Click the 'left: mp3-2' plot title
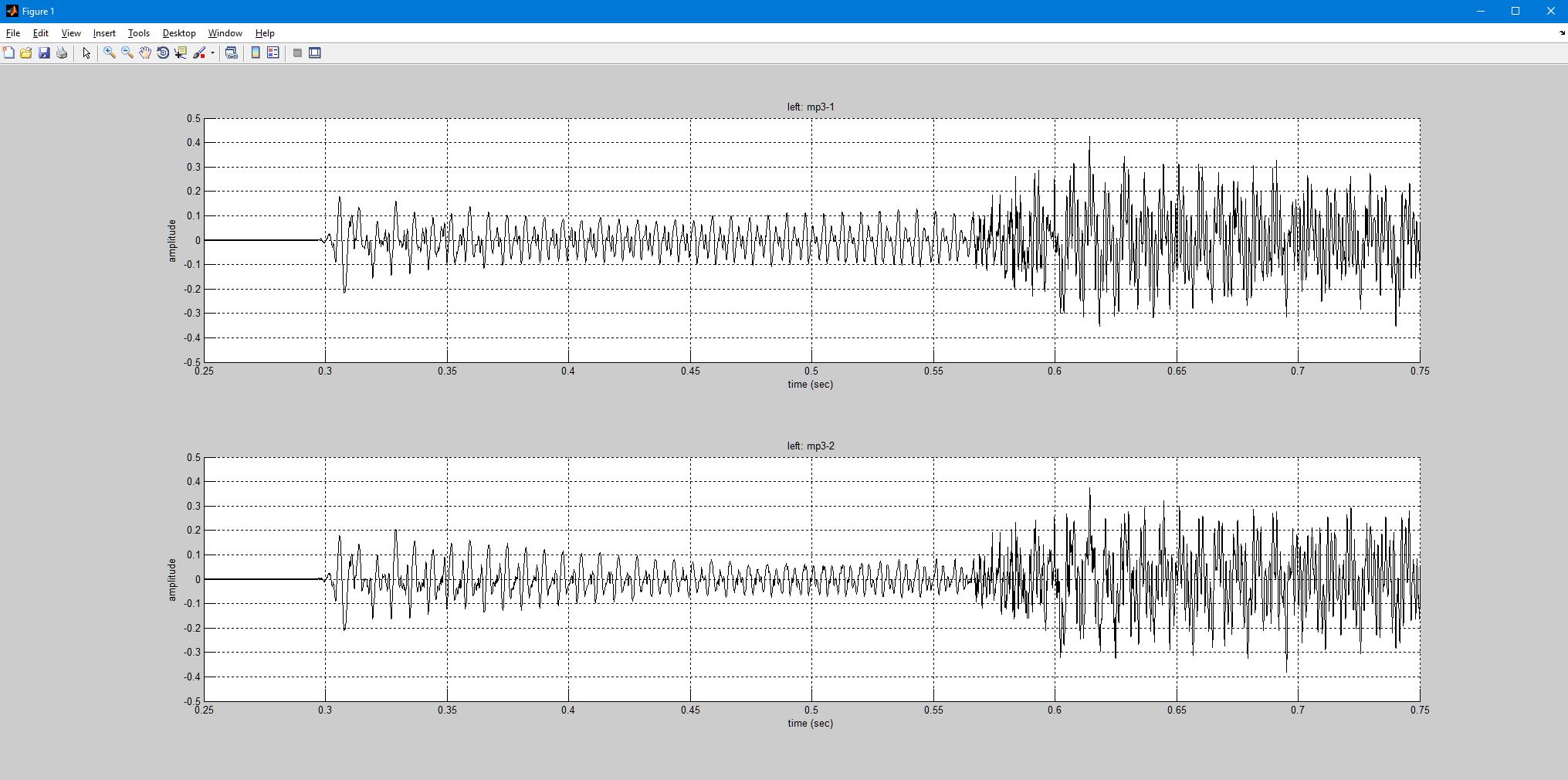Image resolution: width=1568 pixels, height=780 pixels. (x=811, y=446)
